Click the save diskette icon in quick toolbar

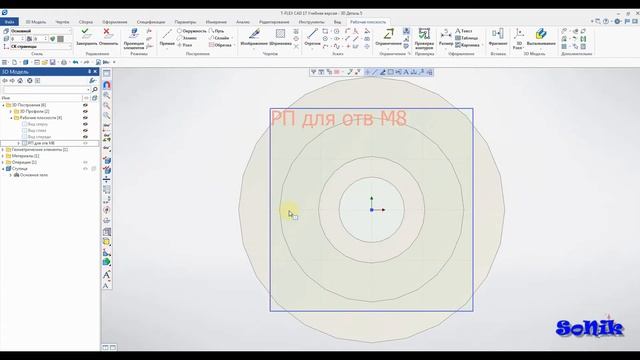click(53, 62)
